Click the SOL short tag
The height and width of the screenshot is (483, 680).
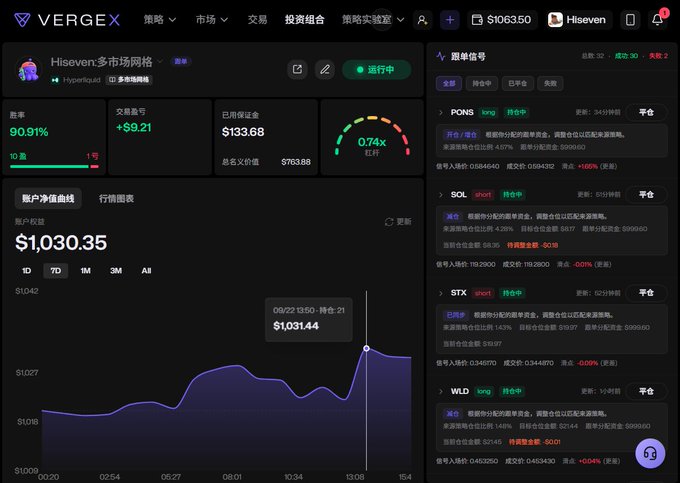tap(483, 195)
